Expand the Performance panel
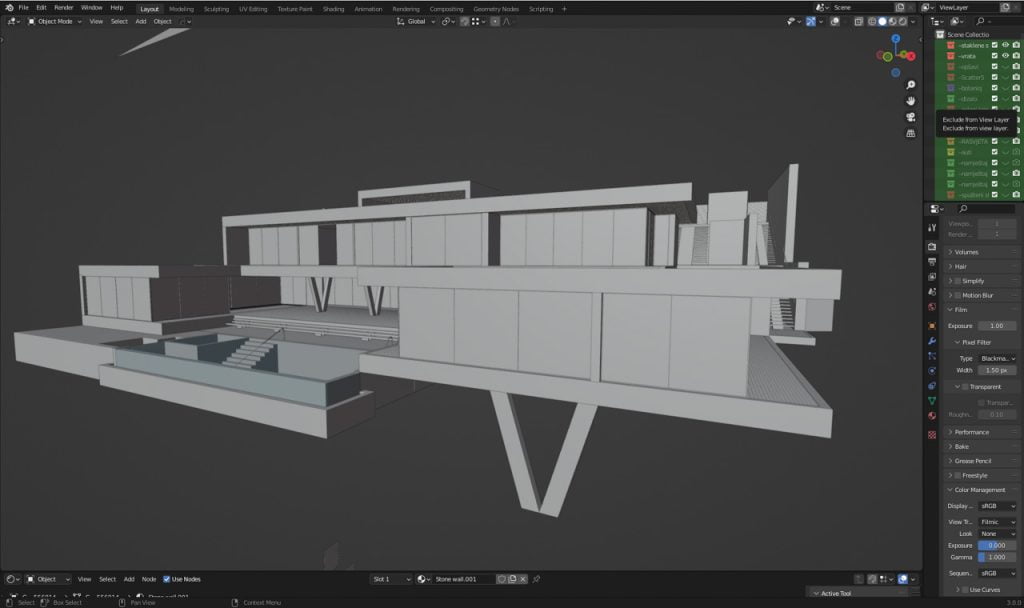 pos(970,432)
